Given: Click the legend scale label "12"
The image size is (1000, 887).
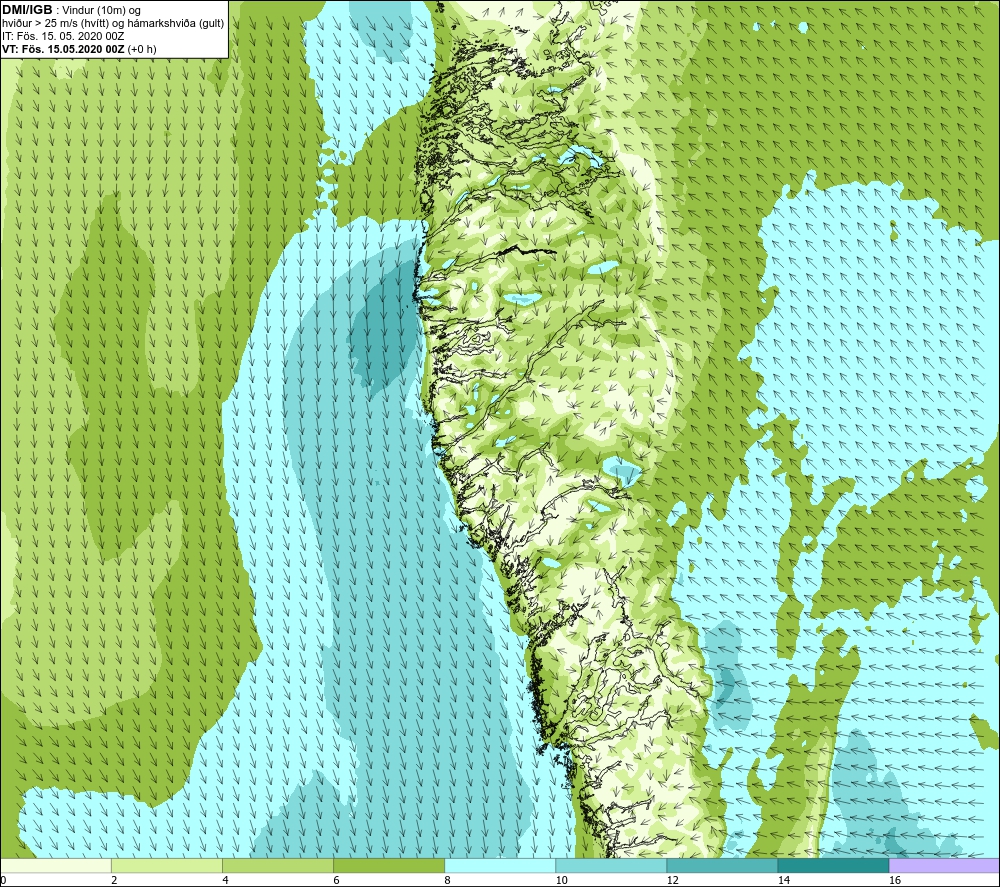Looking at the screenshot, I should point(672,880).
